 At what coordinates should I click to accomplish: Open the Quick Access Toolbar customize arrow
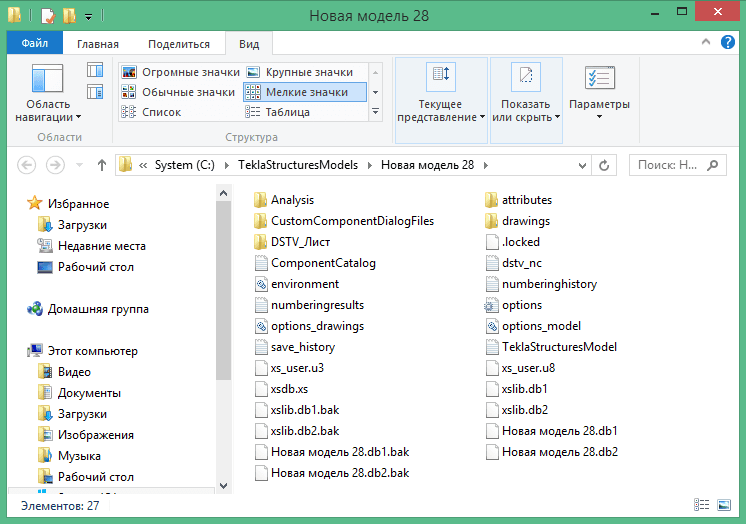[x=88, y=17]
